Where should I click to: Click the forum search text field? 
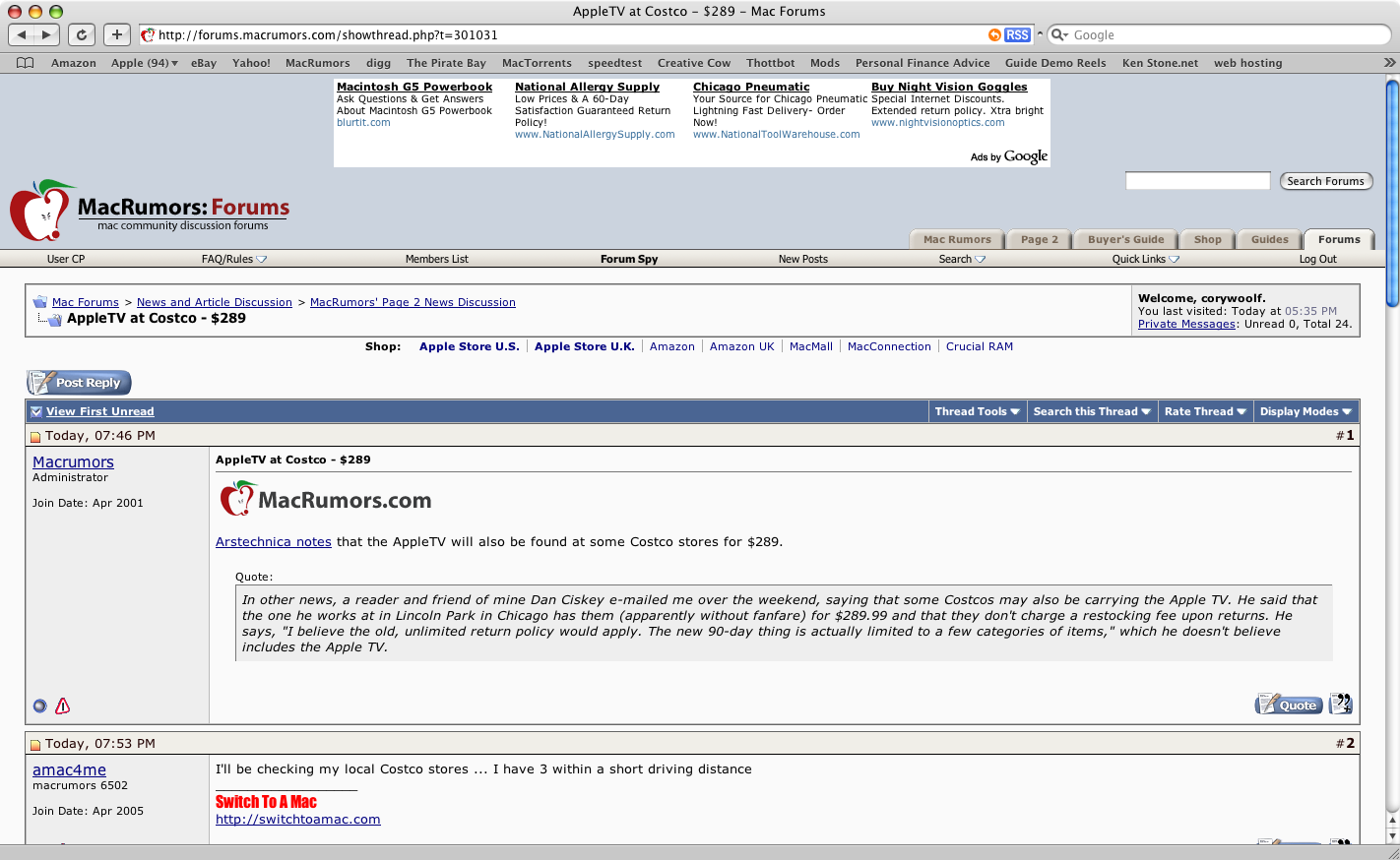coord(1197,181)
